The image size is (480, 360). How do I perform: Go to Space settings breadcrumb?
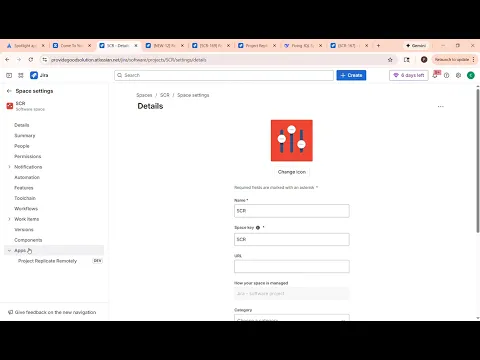(x=193, y=95)
